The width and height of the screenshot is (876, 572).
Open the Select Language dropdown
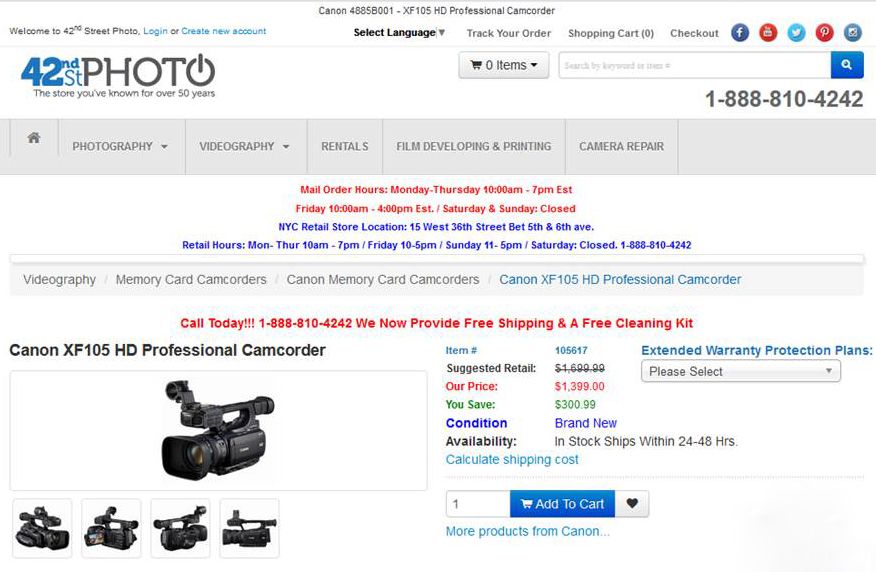click(399, 33)
